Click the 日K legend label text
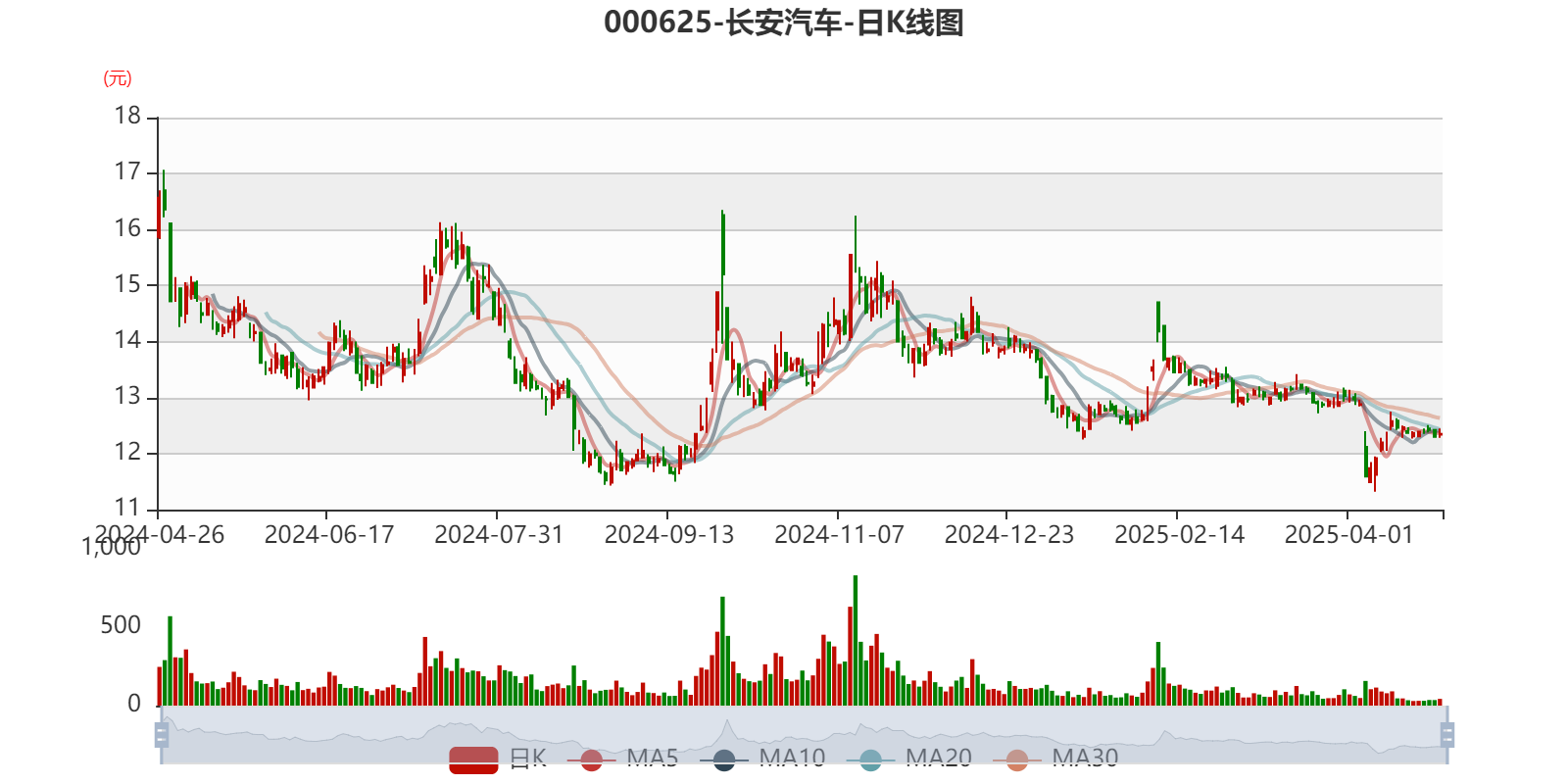Viewport: 1568px width, 784px height. pyautogui.click(x=527, y=758)
